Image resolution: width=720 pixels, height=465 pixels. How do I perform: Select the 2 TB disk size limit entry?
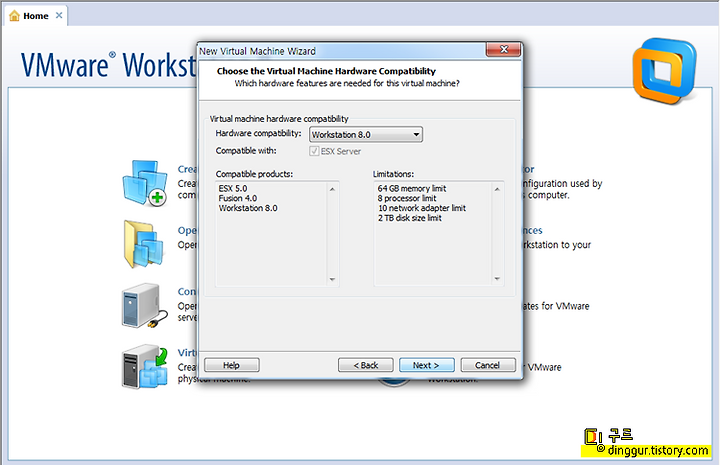[x=410, y=218]
